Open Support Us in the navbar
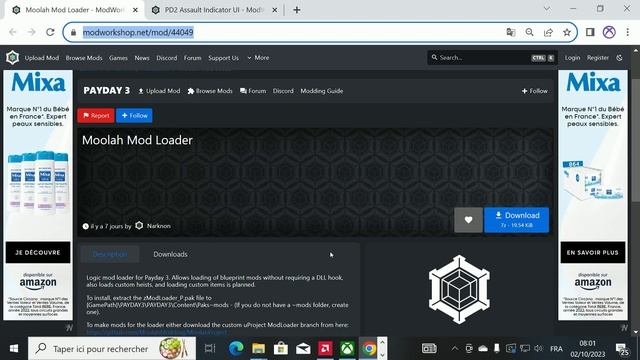Viewport: 640px width, 360px height. click(223, 58)
